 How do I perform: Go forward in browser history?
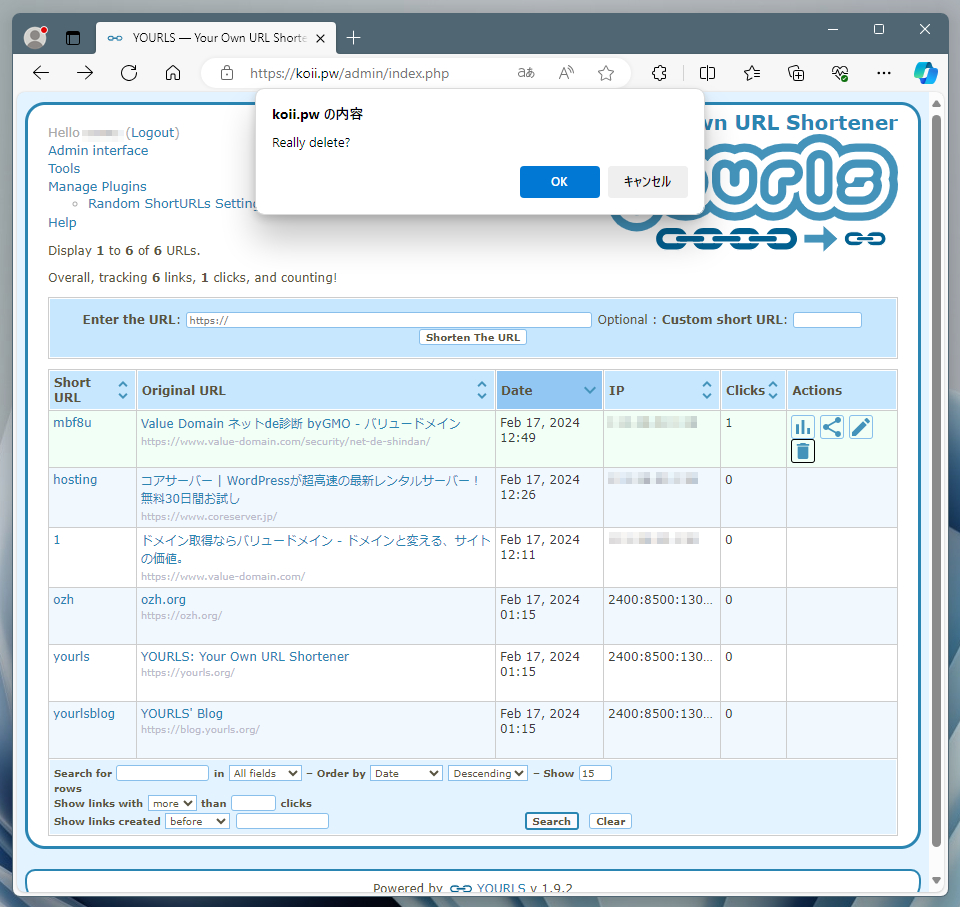(85, 73)
